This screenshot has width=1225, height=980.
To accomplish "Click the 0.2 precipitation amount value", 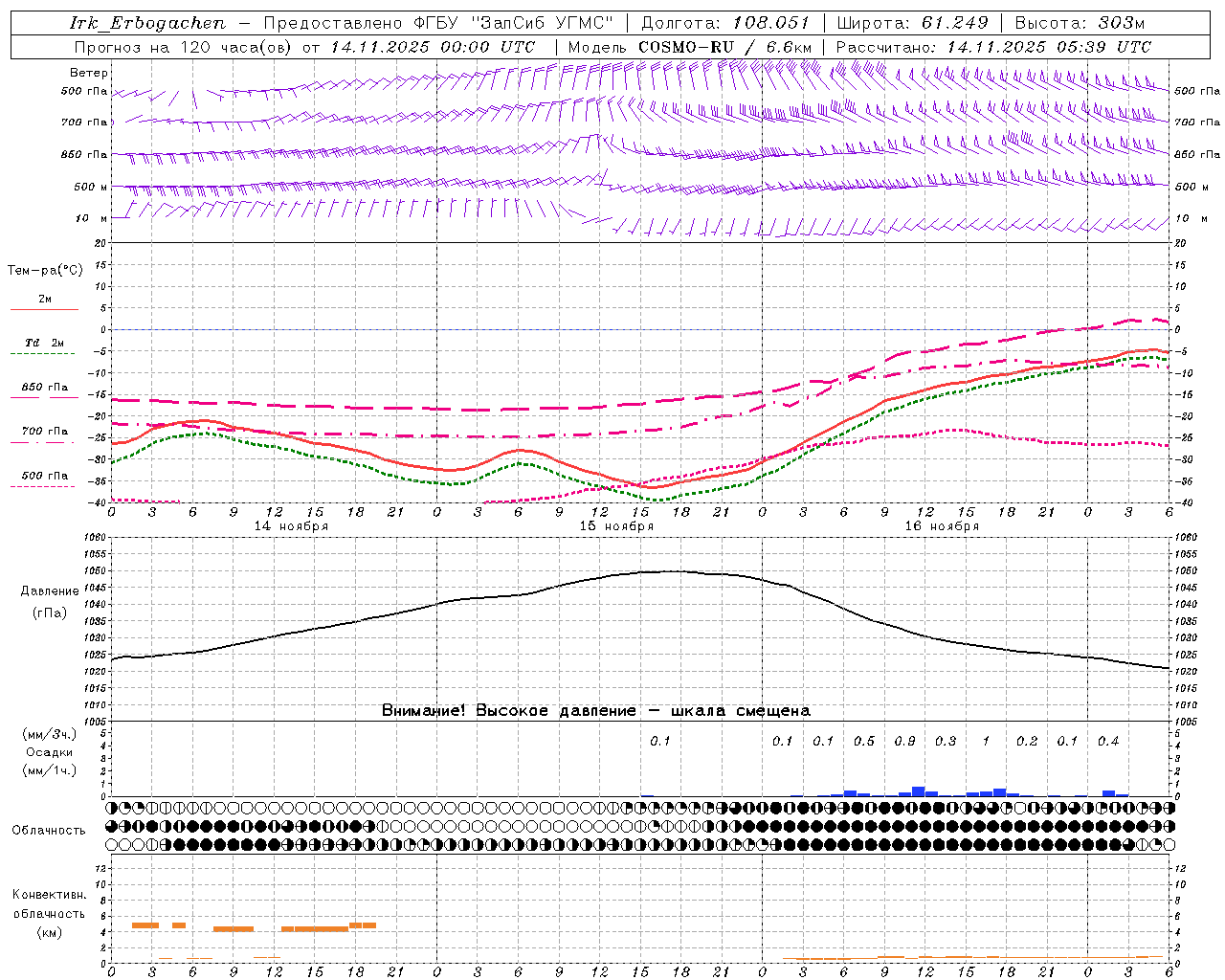I will coord(1027,742).
